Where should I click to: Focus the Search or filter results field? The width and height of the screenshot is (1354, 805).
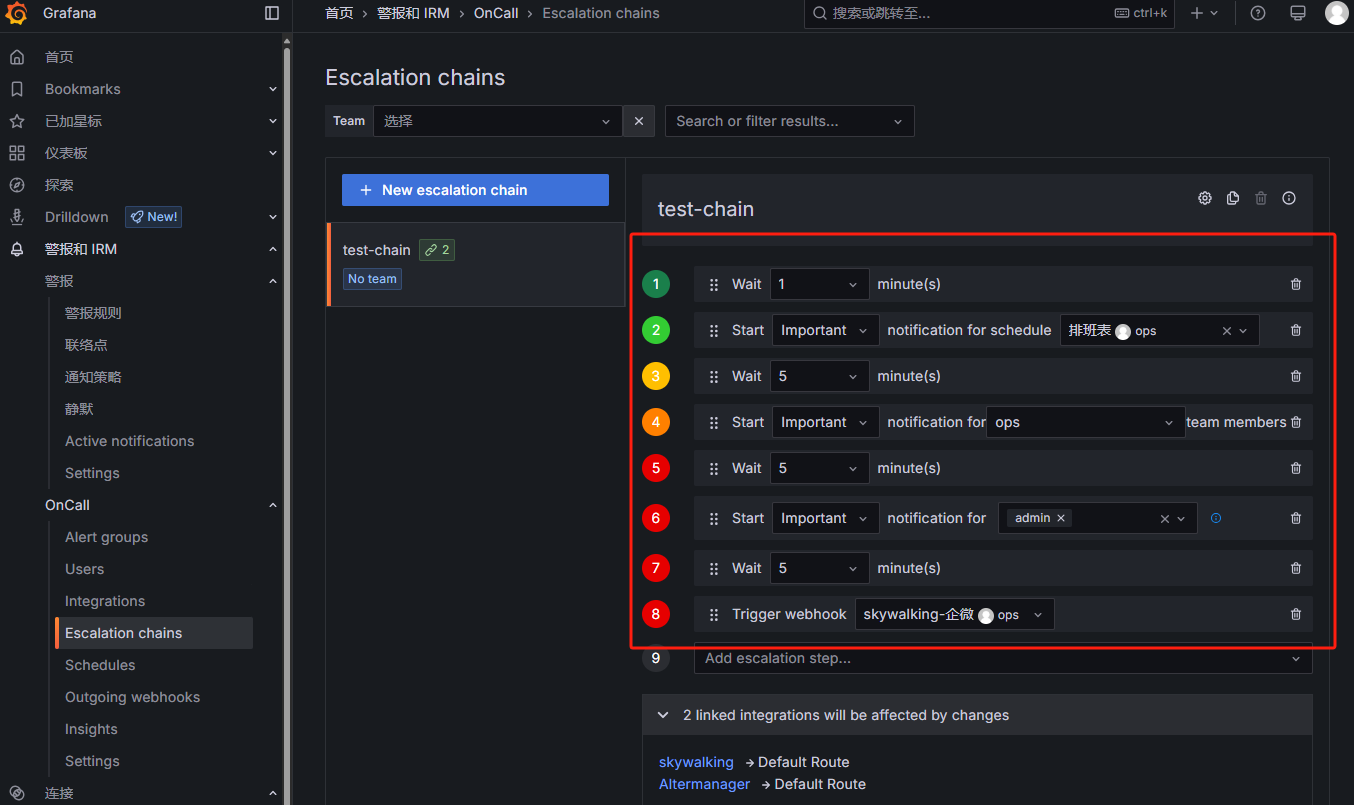(x=789, y=121)
